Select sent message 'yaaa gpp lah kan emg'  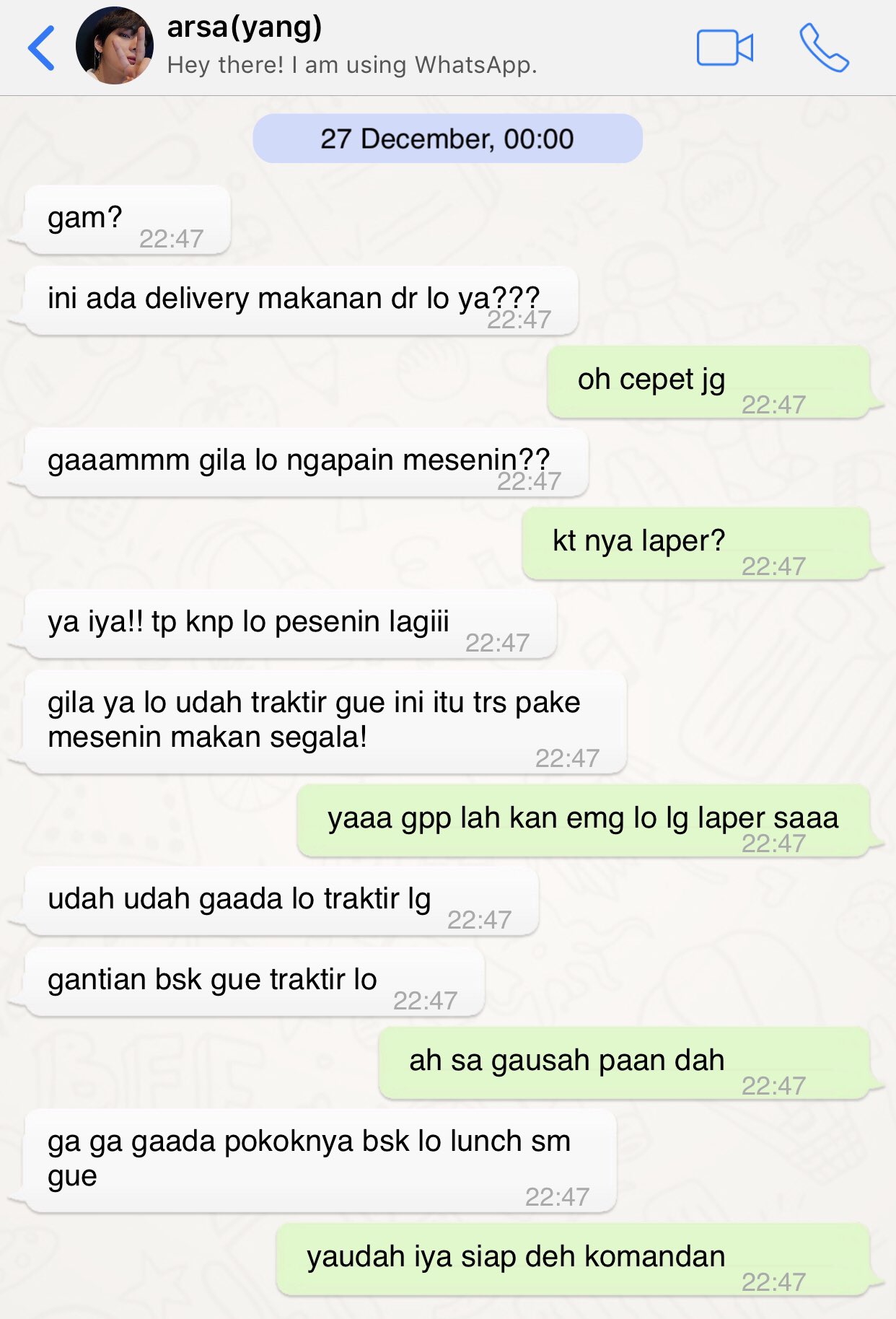(584, 820)
